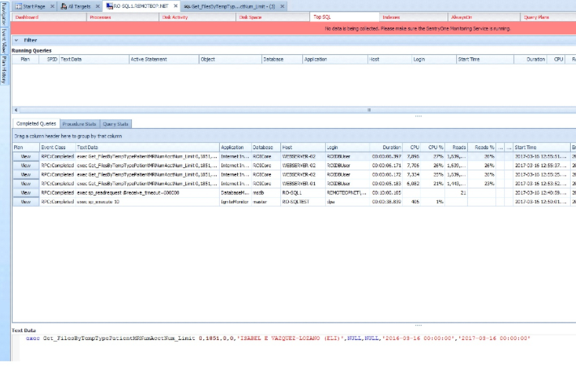Click the 'sp_execute 10' text data cell
Screen dimensions: 576x384
point(148,202)
